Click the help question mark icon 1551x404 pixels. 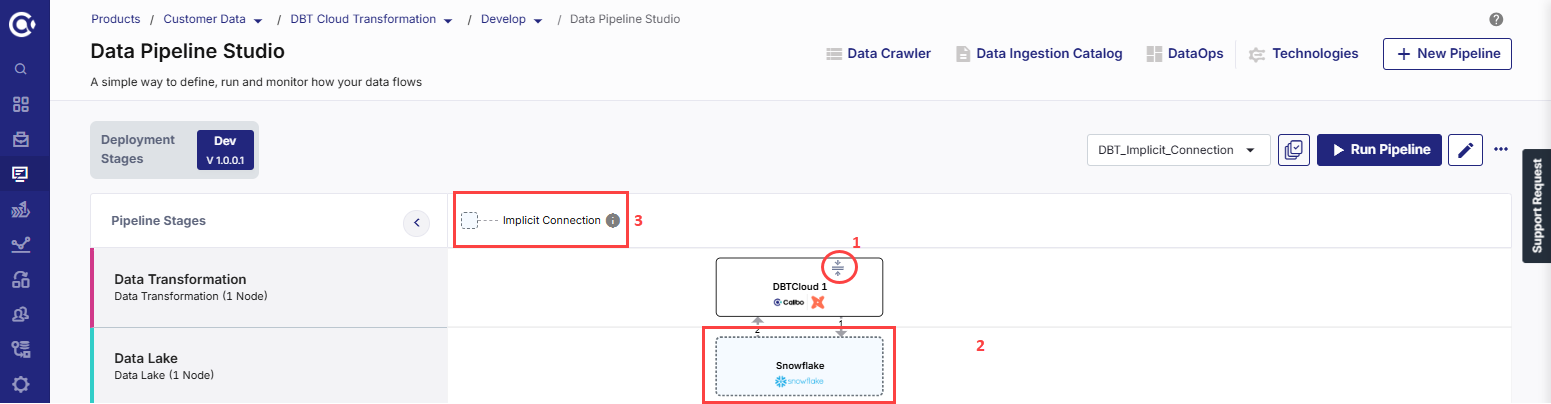click(x=1496, y=19)
